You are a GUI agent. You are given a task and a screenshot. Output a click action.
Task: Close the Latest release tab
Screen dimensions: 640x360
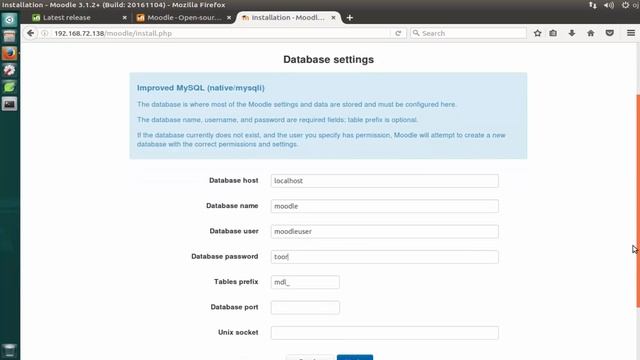tap(124, 18)
